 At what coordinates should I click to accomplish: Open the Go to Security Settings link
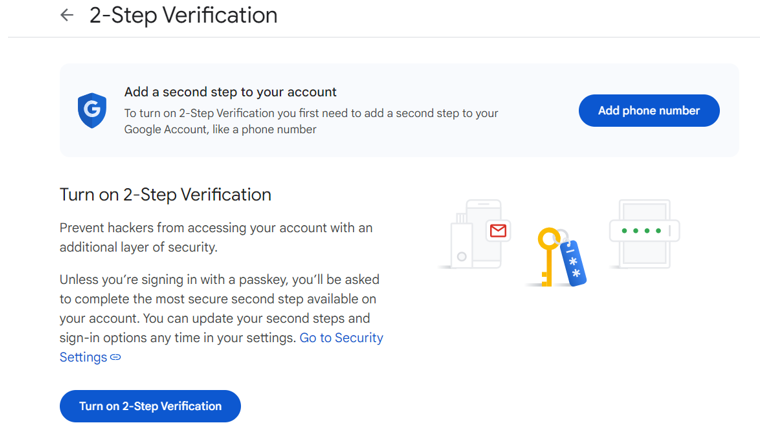point(222,347)
